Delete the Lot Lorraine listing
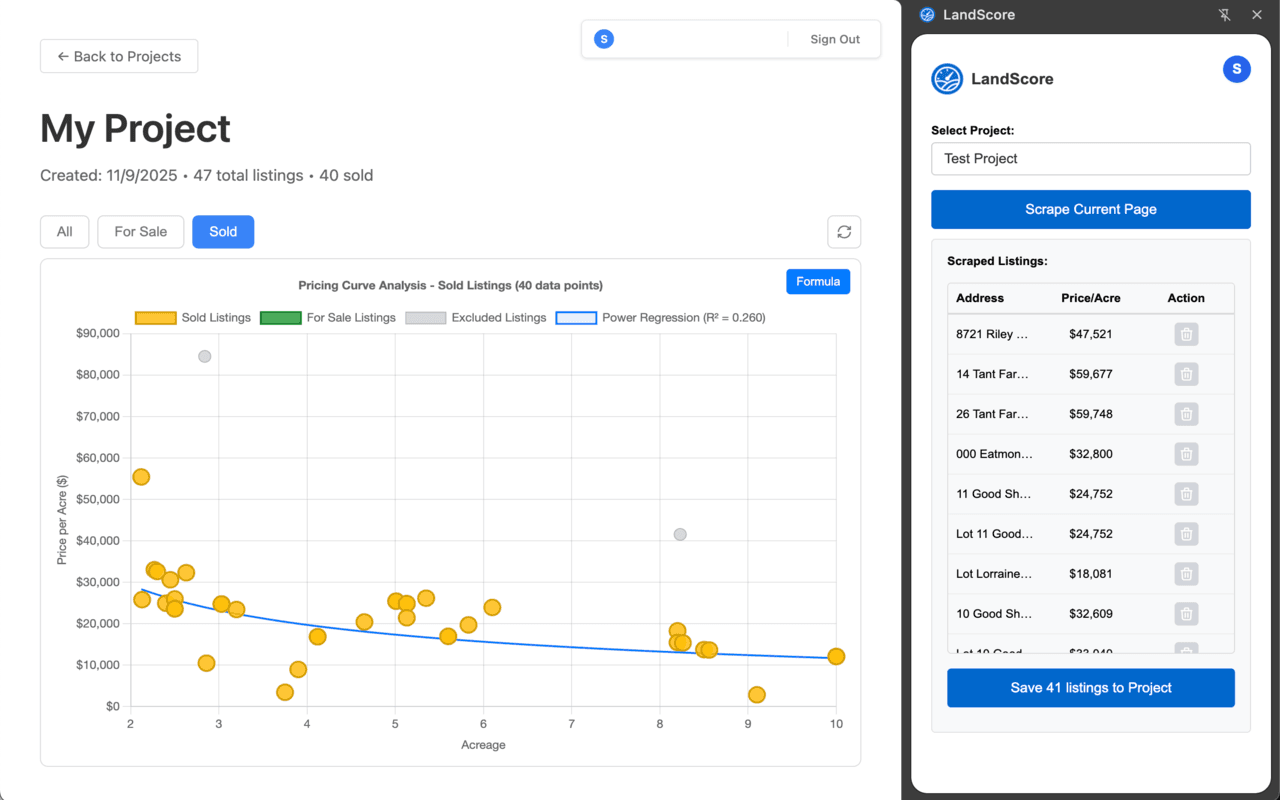The image size is (1280, 800). pos(1186,574)
